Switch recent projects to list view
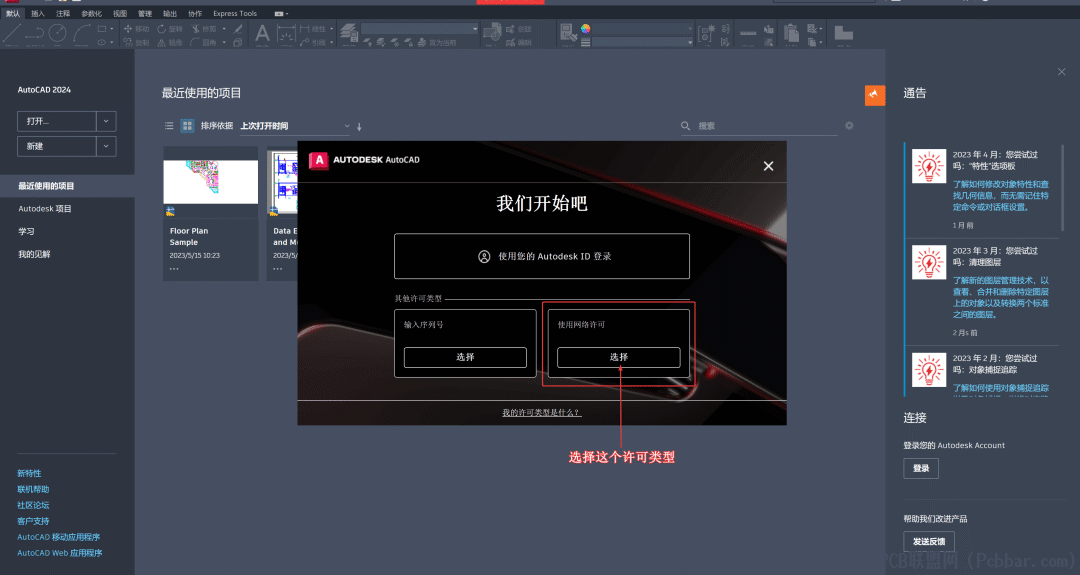Viewport: 1080px width, 575px height. (x=169, y=126)
